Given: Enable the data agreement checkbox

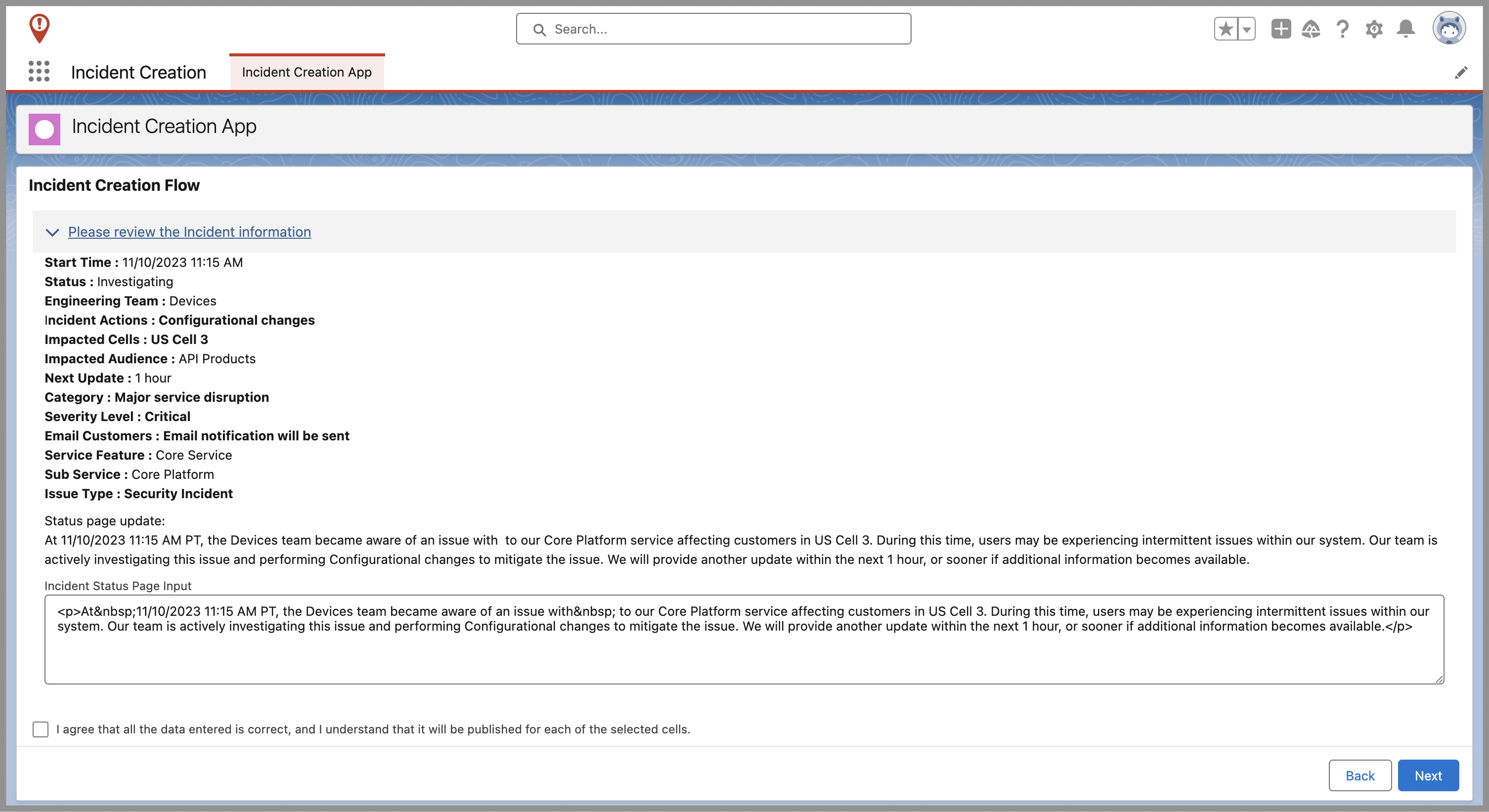Looking at the screenshot, I should (40, 729).
